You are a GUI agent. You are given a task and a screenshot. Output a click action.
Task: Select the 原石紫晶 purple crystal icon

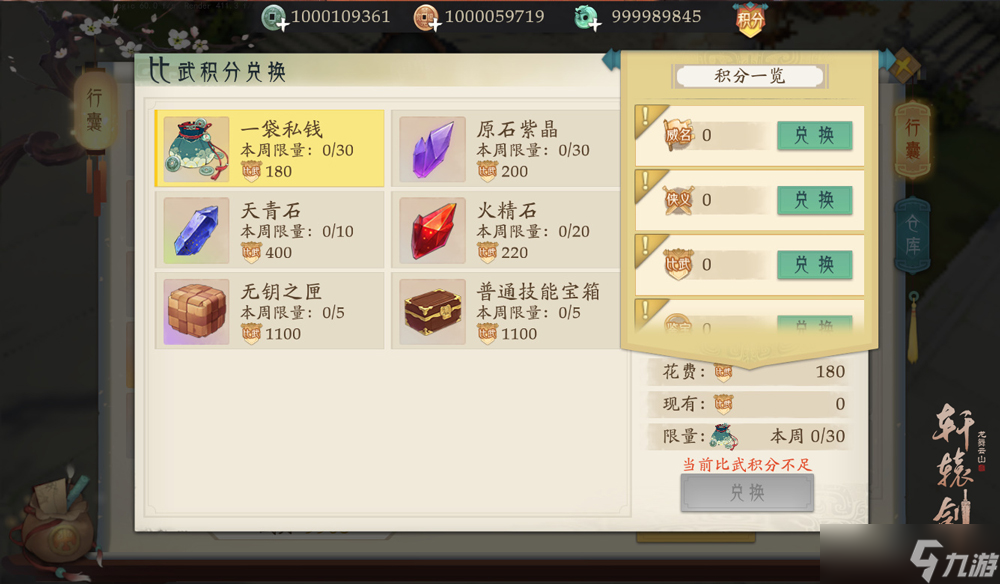[x=432, y=149]
